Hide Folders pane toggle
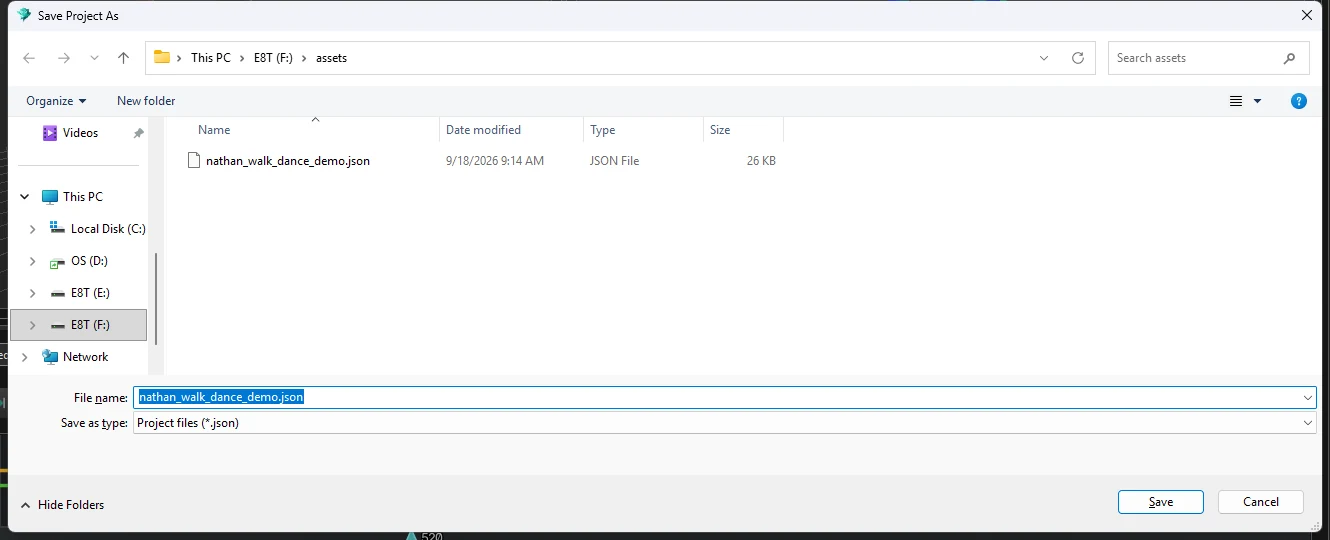The width and height of the screenshot is (1330, 540). click(62, 505)
